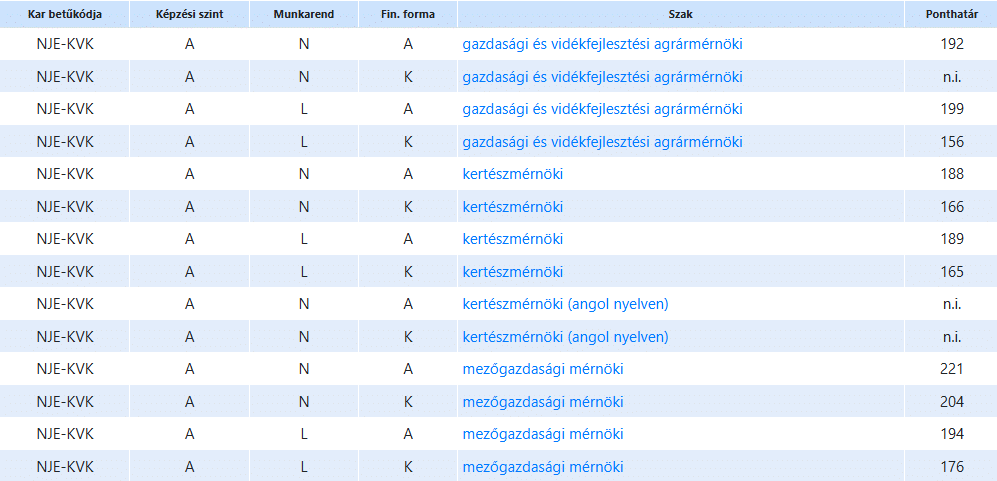Open mezőgazdasági mérnöki link with ponthatár 176

click(543, 467)
